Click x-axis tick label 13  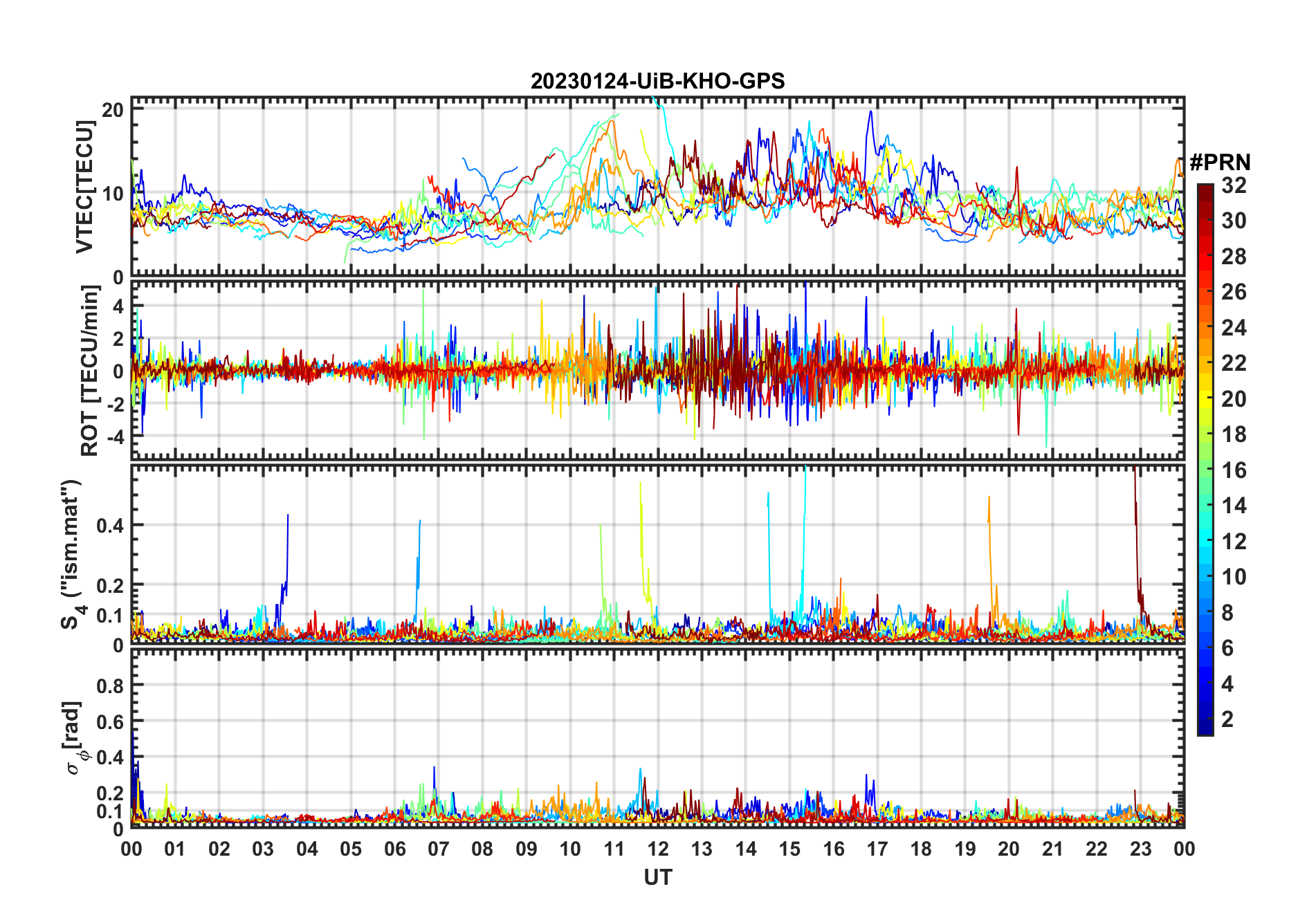tap(702, 849)
